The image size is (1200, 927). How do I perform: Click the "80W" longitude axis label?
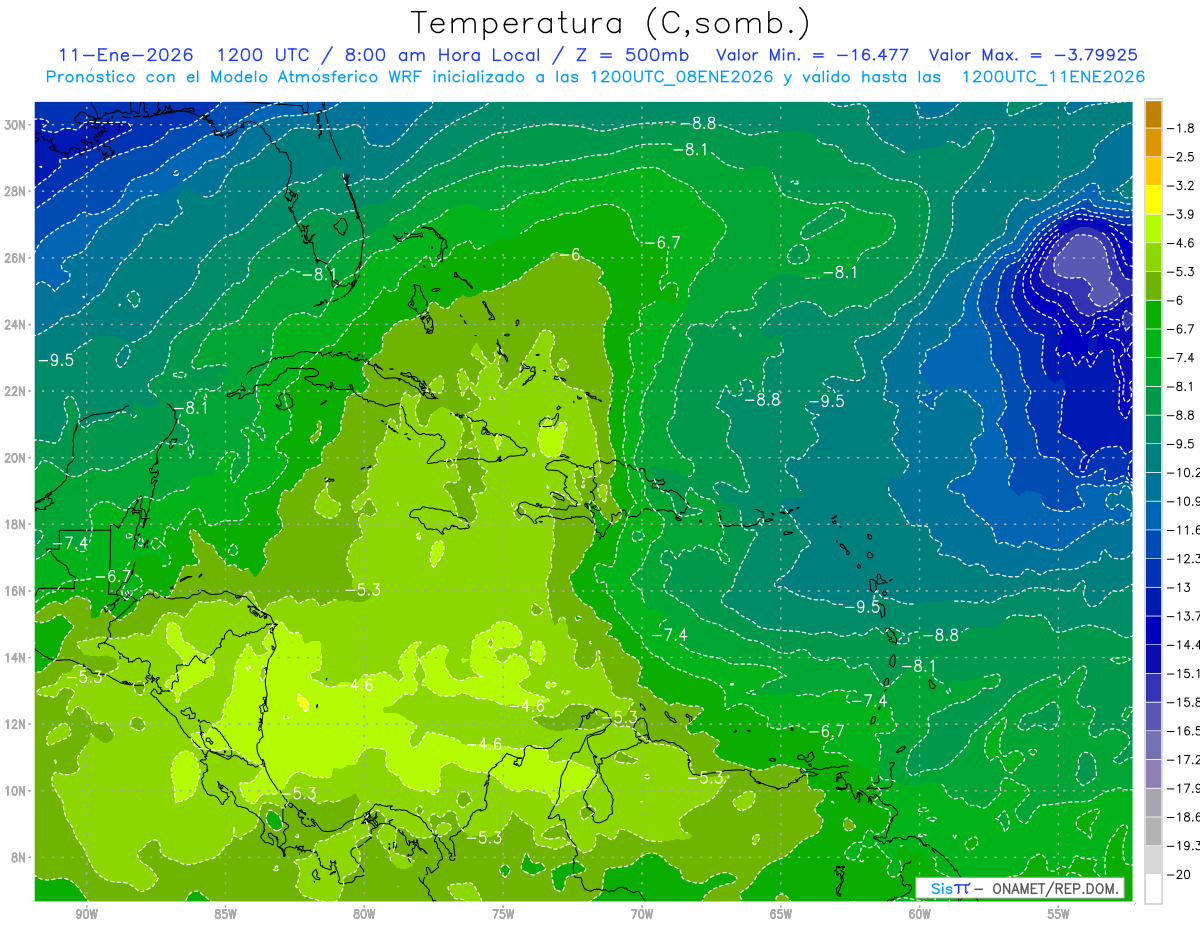pos(364,914)
